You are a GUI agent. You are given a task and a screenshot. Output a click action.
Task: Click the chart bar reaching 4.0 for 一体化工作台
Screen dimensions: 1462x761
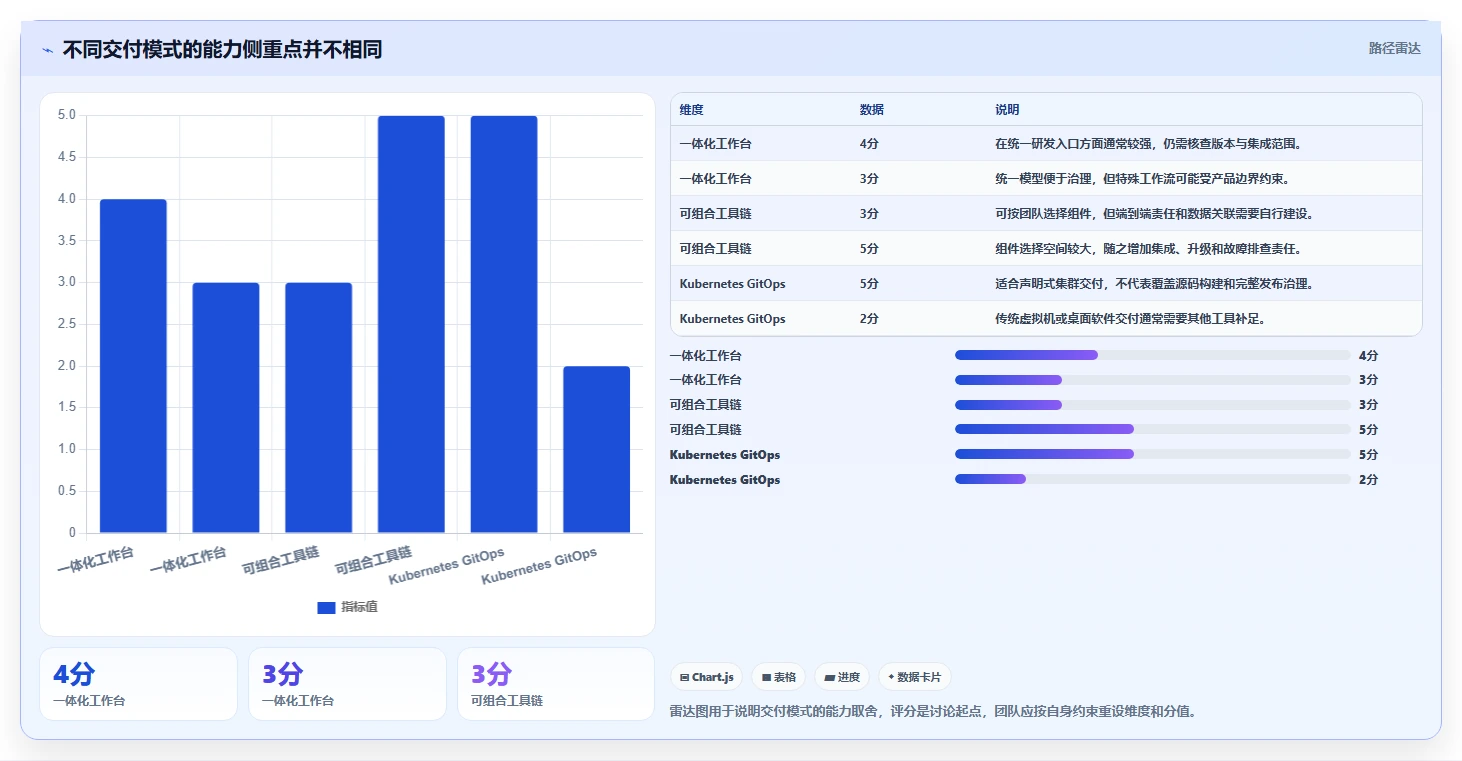[x=133, y=366]
